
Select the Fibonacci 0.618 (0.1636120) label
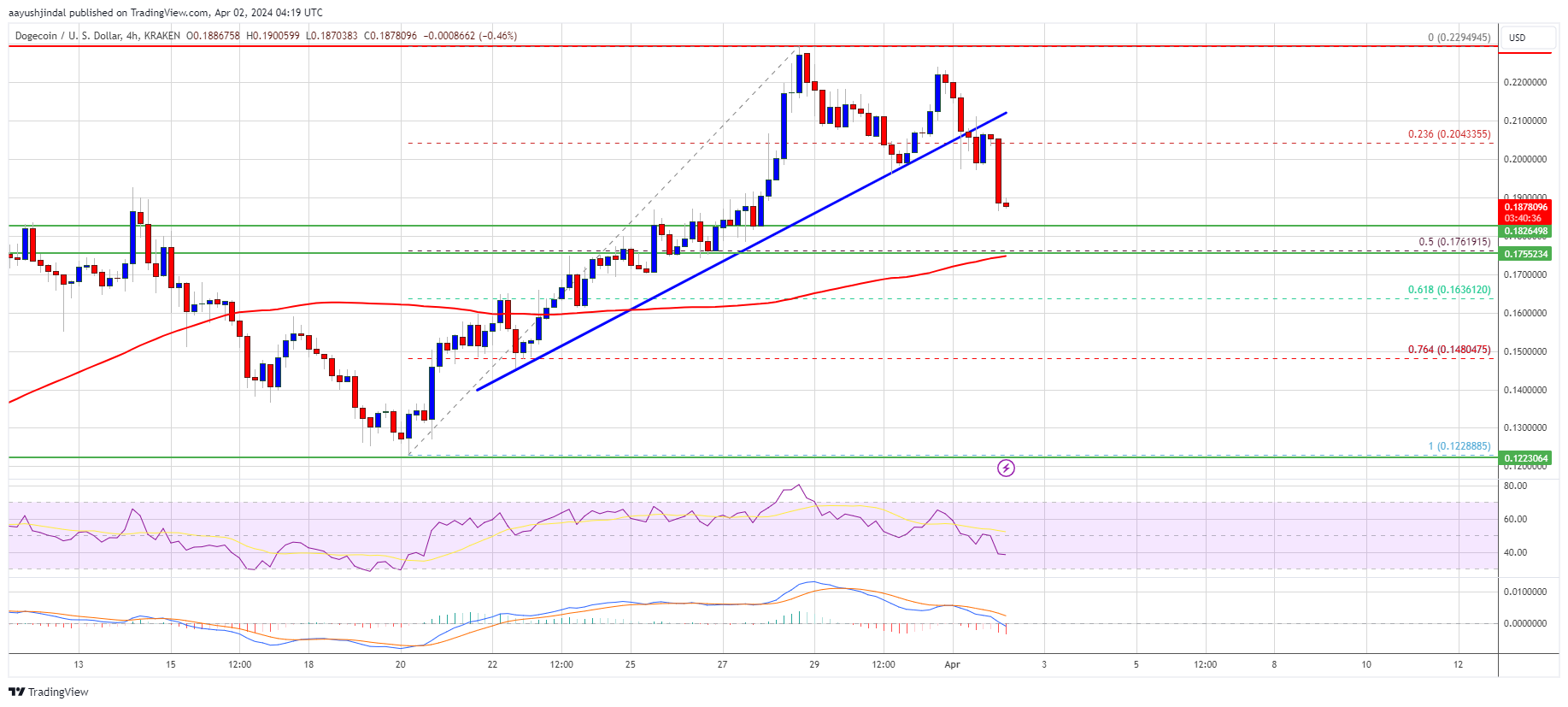[x=1449, y=290]
